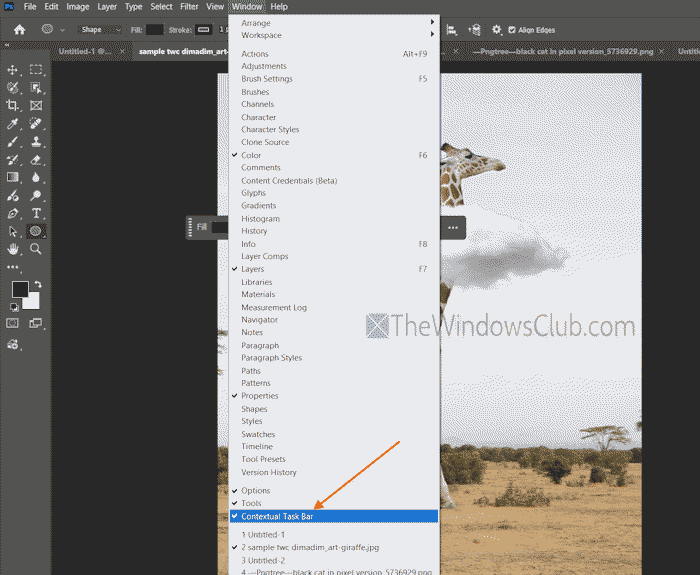700x575 pixels.
Task: Select the Crop tool
Action: click(12, 105)
